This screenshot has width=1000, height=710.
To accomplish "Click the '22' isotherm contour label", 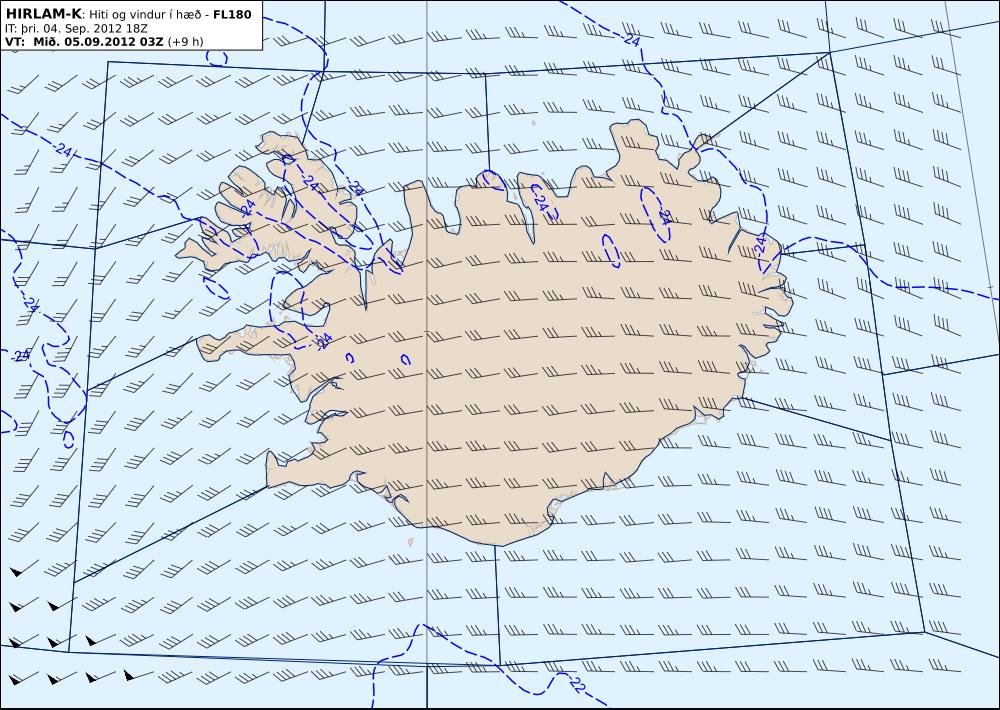I will 577,686.
